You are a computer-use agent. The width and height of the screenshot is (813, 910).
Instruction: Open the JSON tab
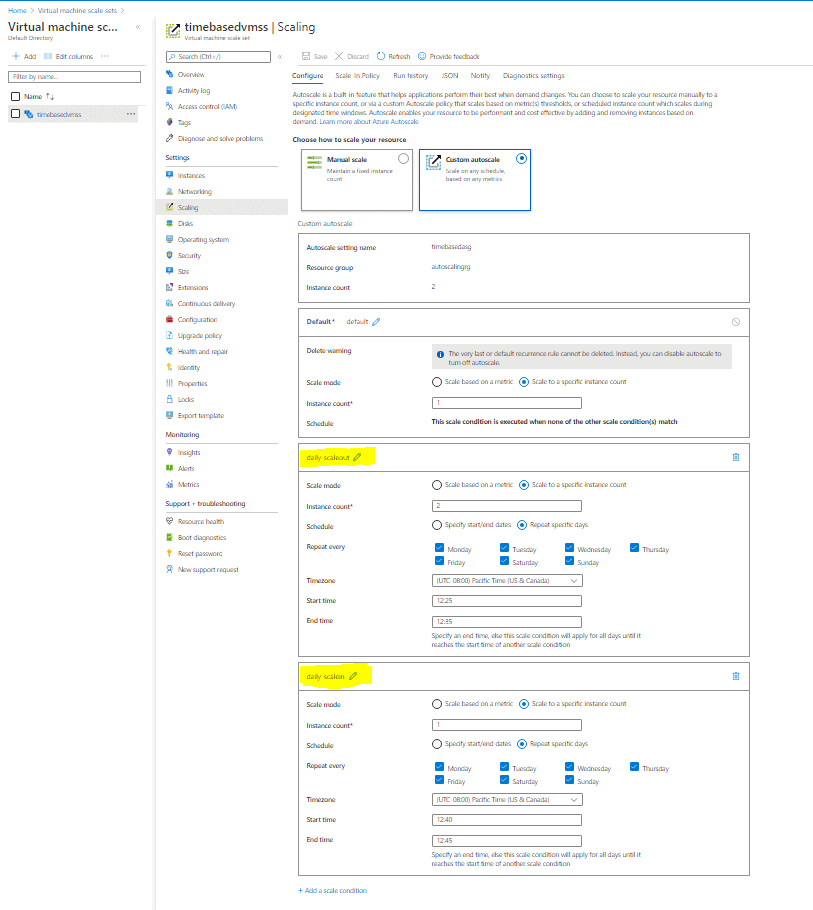[x=450, y=75]
